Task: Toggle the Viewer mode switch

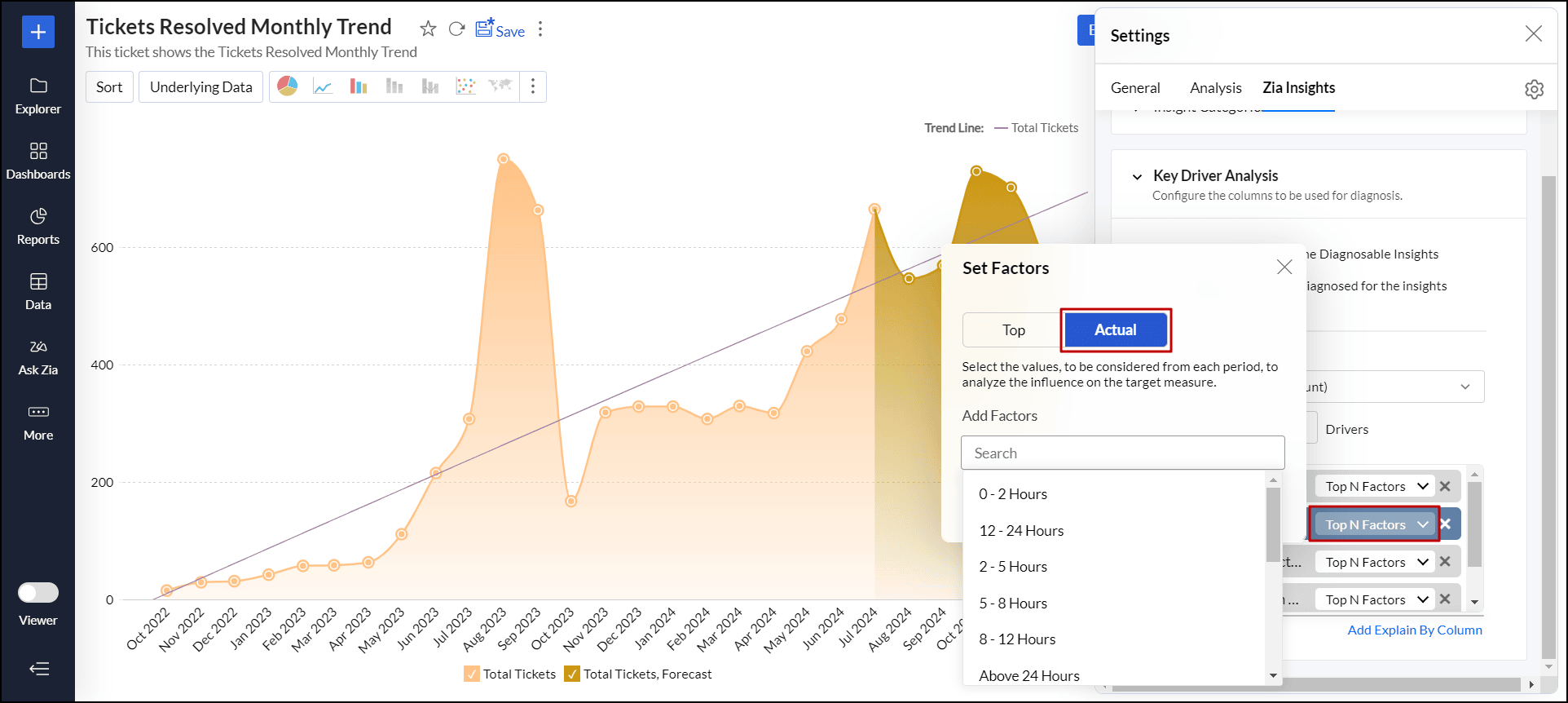Action: [38, 592]
